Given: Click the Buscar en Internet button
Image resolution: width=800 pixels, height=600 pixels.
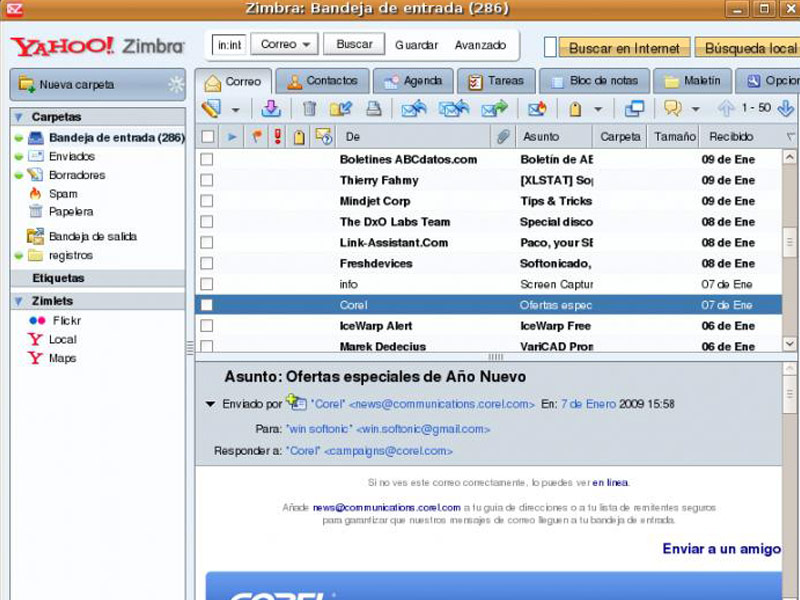Looking at the screenshot, I should pos(624,48).
